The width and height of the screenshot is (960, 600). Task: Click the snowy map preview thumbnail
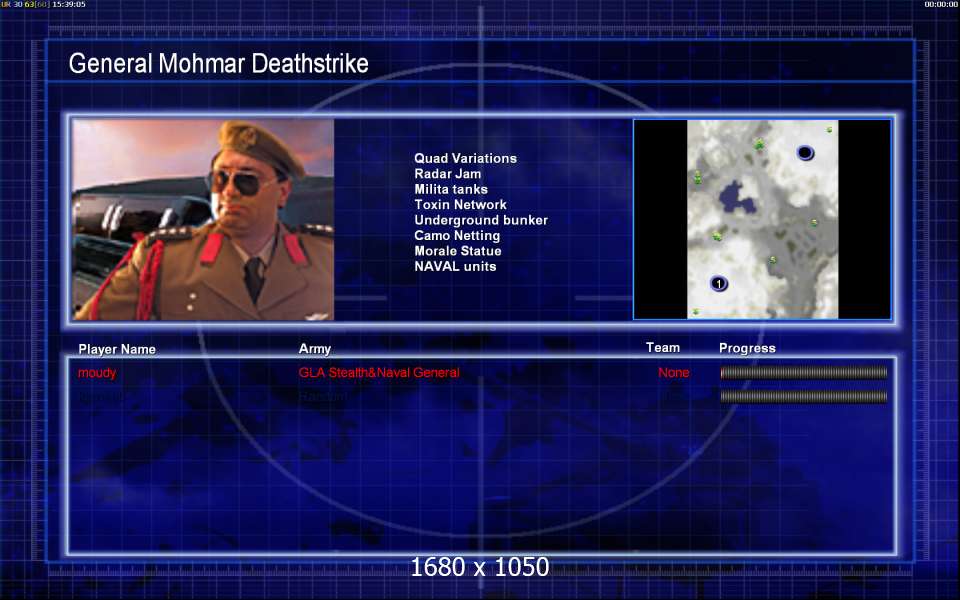coord(762,219)
